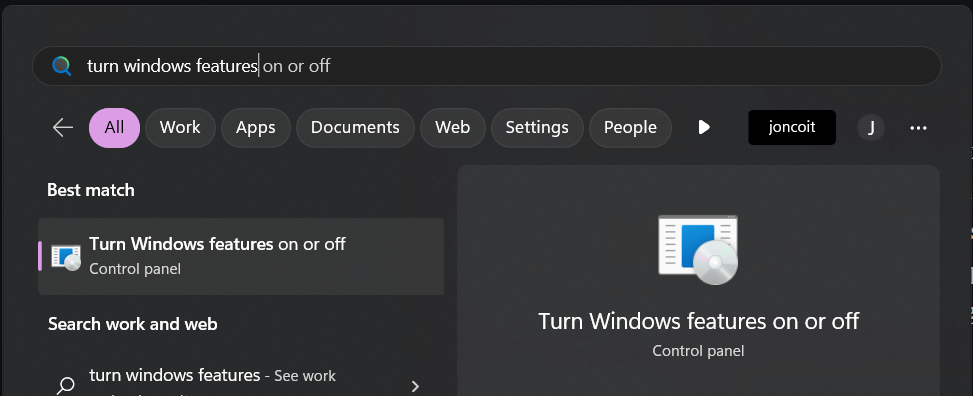Click the Windows features icon in best match
Image resolution: width=973 pixels, height=396 pixels.
(66, 257)
